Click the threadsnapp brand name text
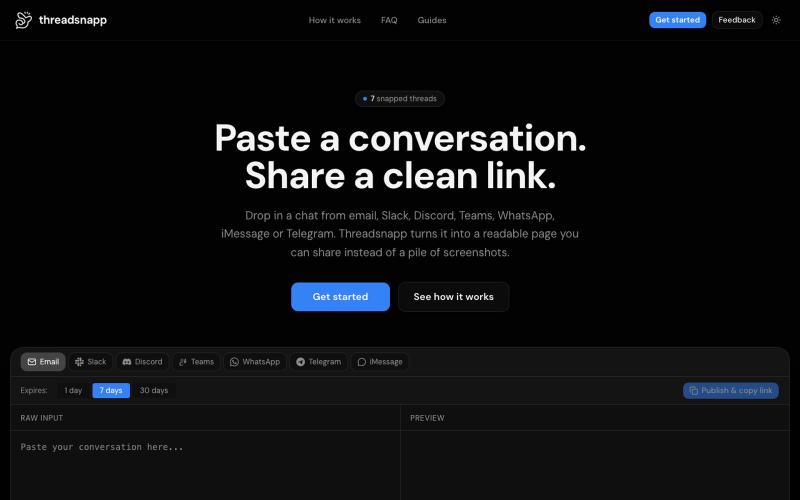The image size is (800, 500). (72, 20)
